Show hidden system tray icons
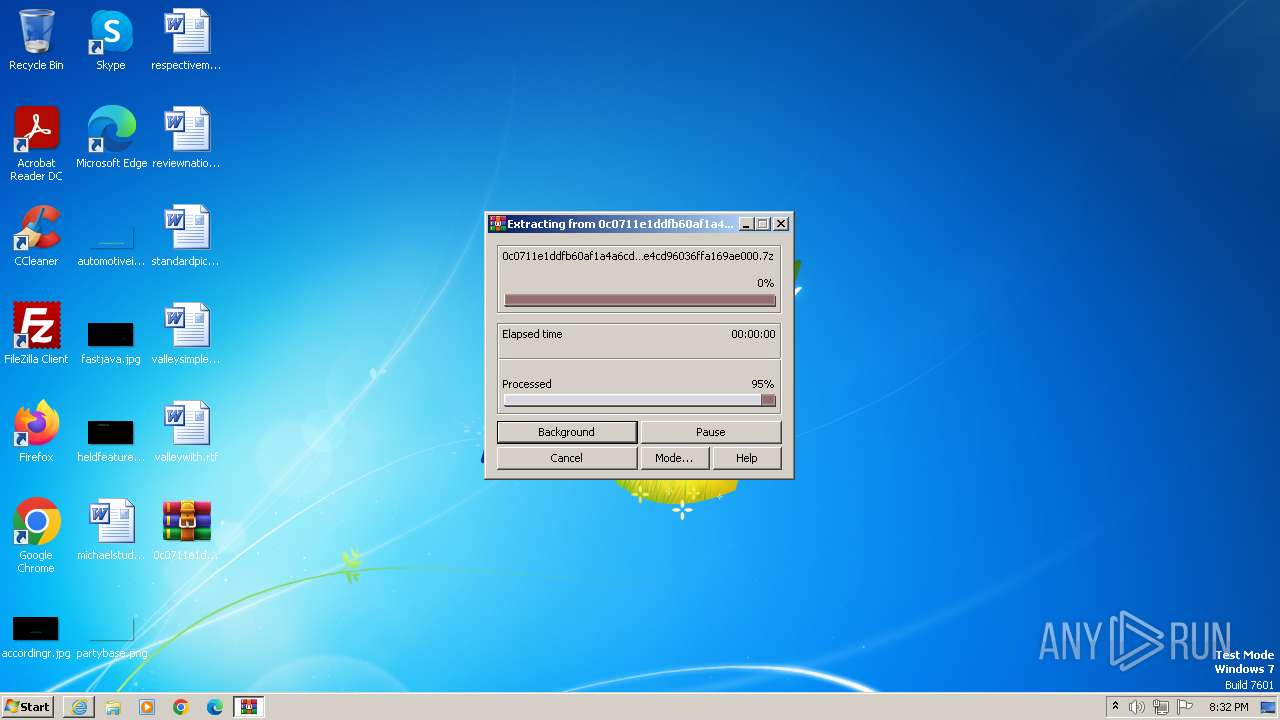The image size is (1280, 720). click(1115, 707)
